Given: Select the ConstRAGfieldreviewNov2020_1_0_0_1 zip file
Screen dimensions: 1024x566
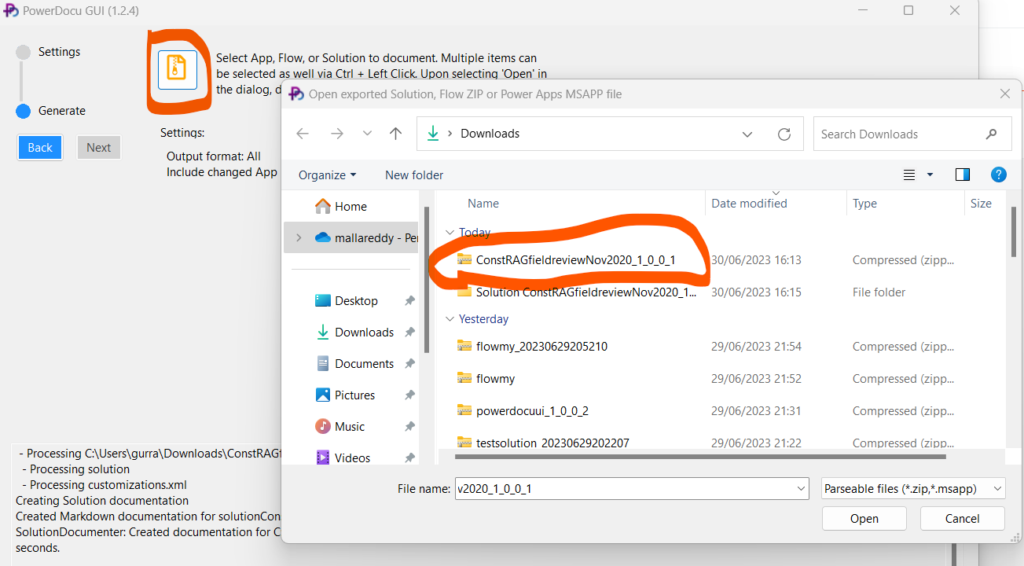Looking at the screenshot, I should (575, 260).
